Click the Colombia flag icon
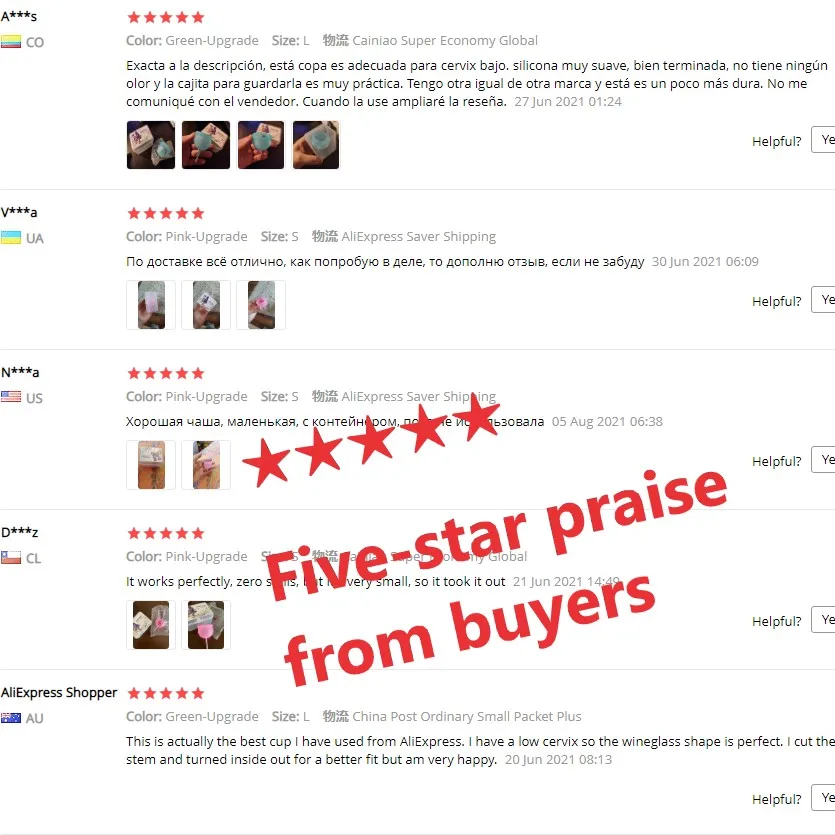The height and width of the screenshot is (835, 835). click(x=11, y=42)
